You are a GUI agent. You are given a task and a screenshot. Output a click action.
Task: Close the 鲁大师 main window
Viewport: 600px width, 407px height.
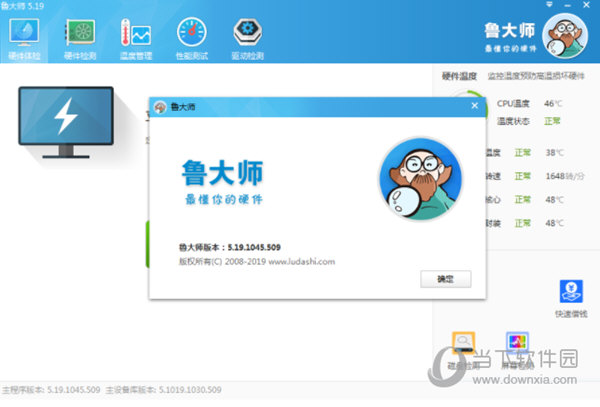(586, 5)
